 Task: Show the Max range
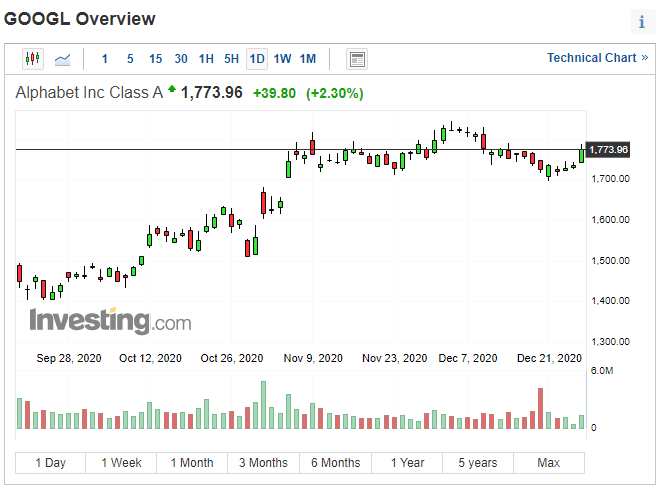tap(549, 463)
